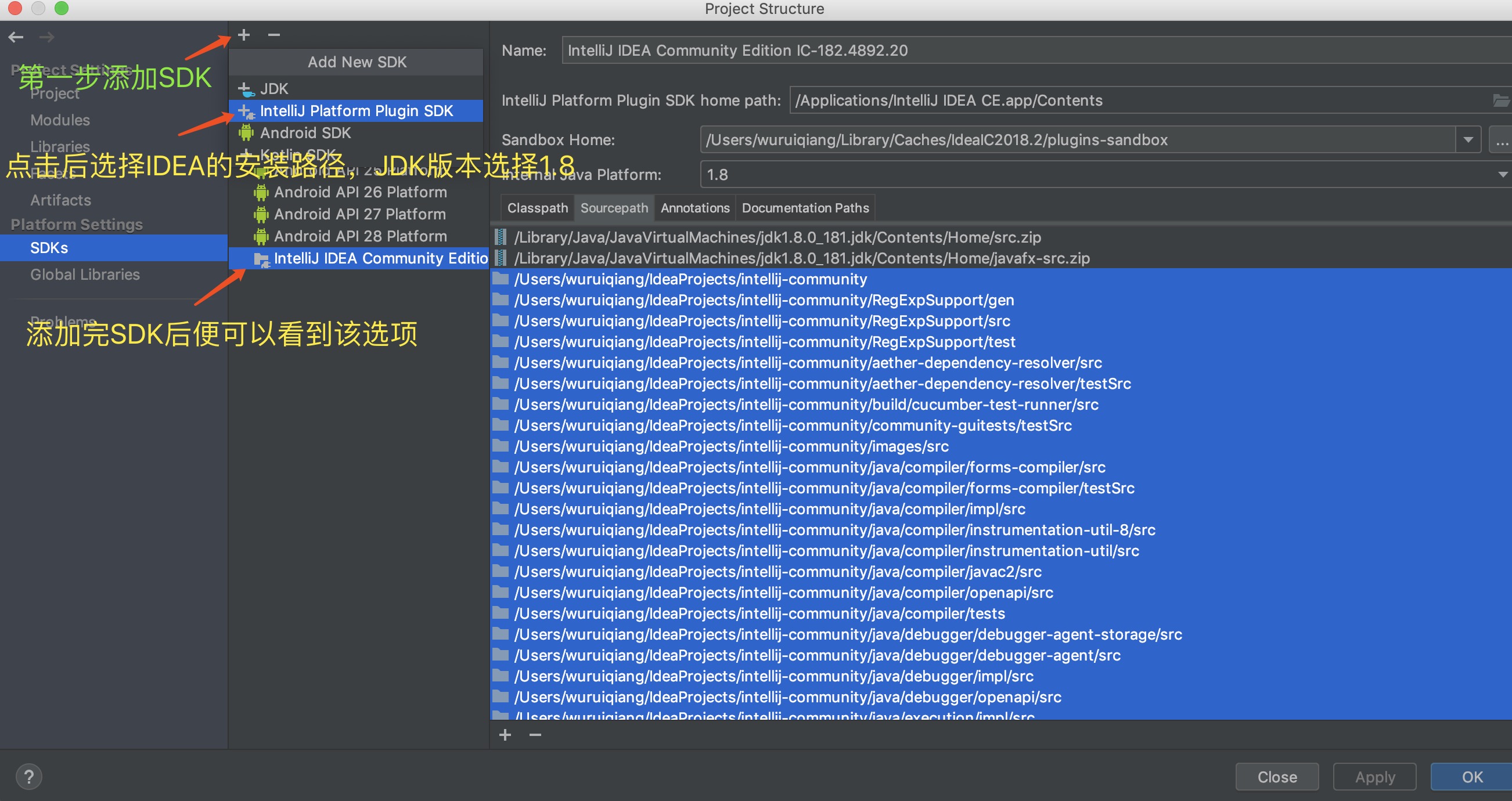
Task: Switch to the Annotations tab
Action: point(694,207)
